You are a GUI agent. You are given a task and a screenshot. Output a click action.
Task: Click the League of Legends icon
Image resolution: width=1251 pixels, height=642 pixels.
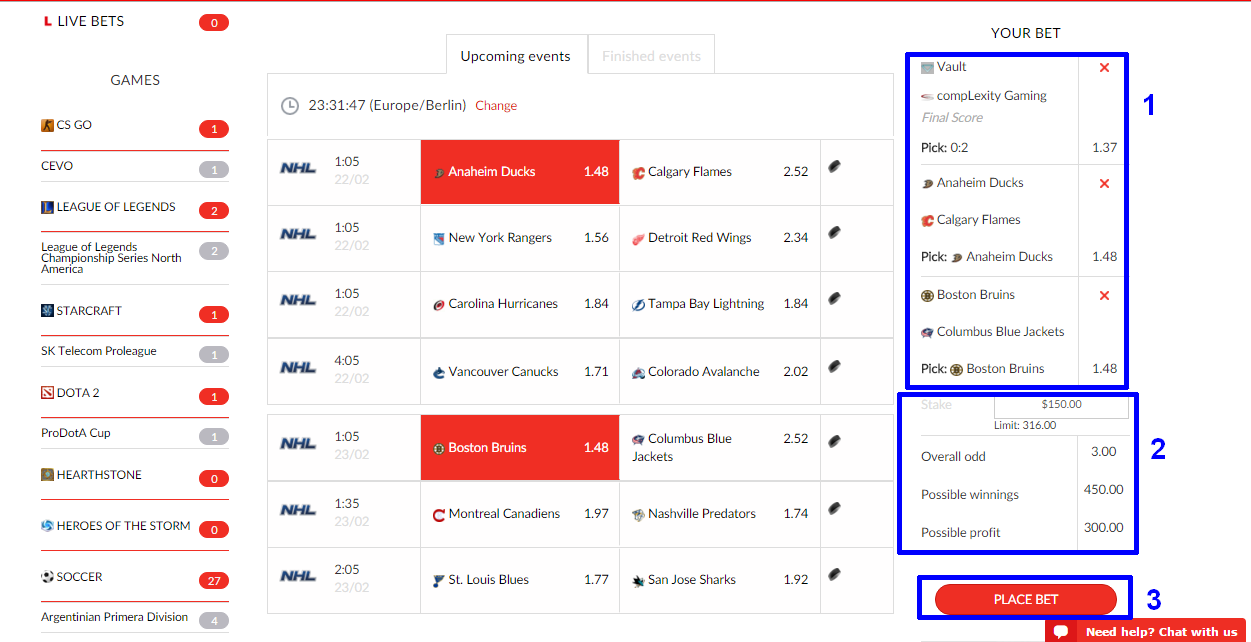pyautogui.click(x=47, y=207)
